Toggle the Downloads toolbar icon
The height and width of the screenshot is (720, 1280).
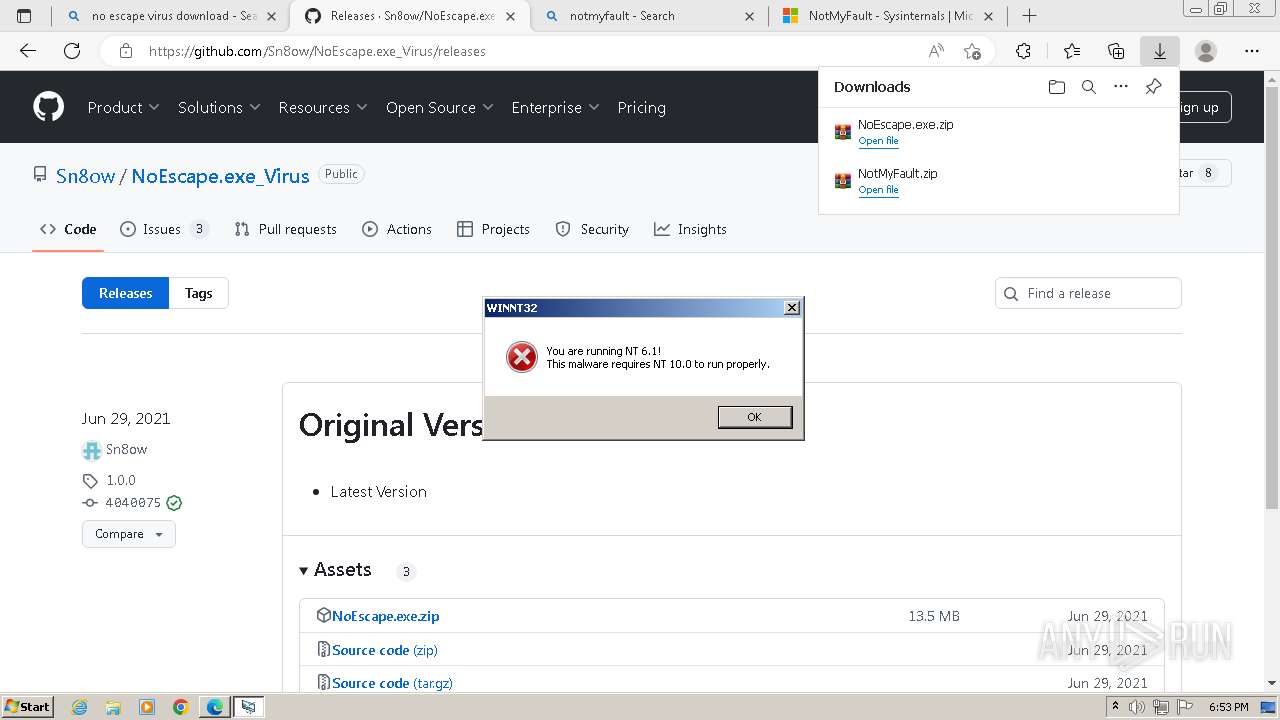(1160, 51)
